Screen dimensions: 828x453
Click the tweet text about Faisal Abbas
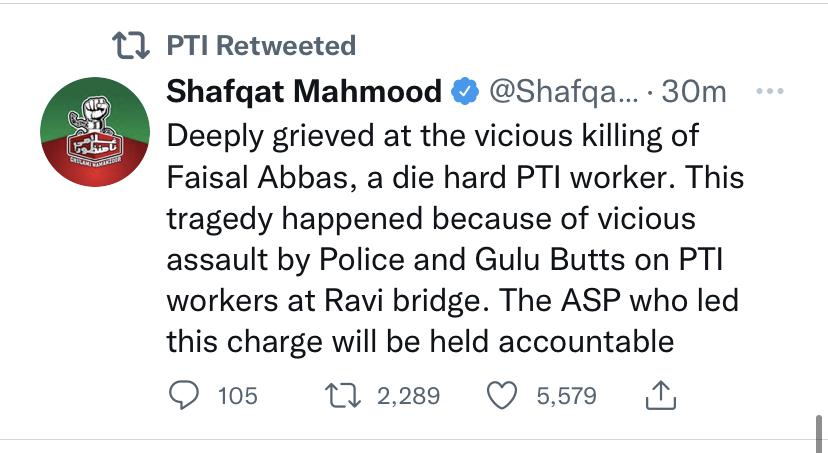click(x=455, y=239)
